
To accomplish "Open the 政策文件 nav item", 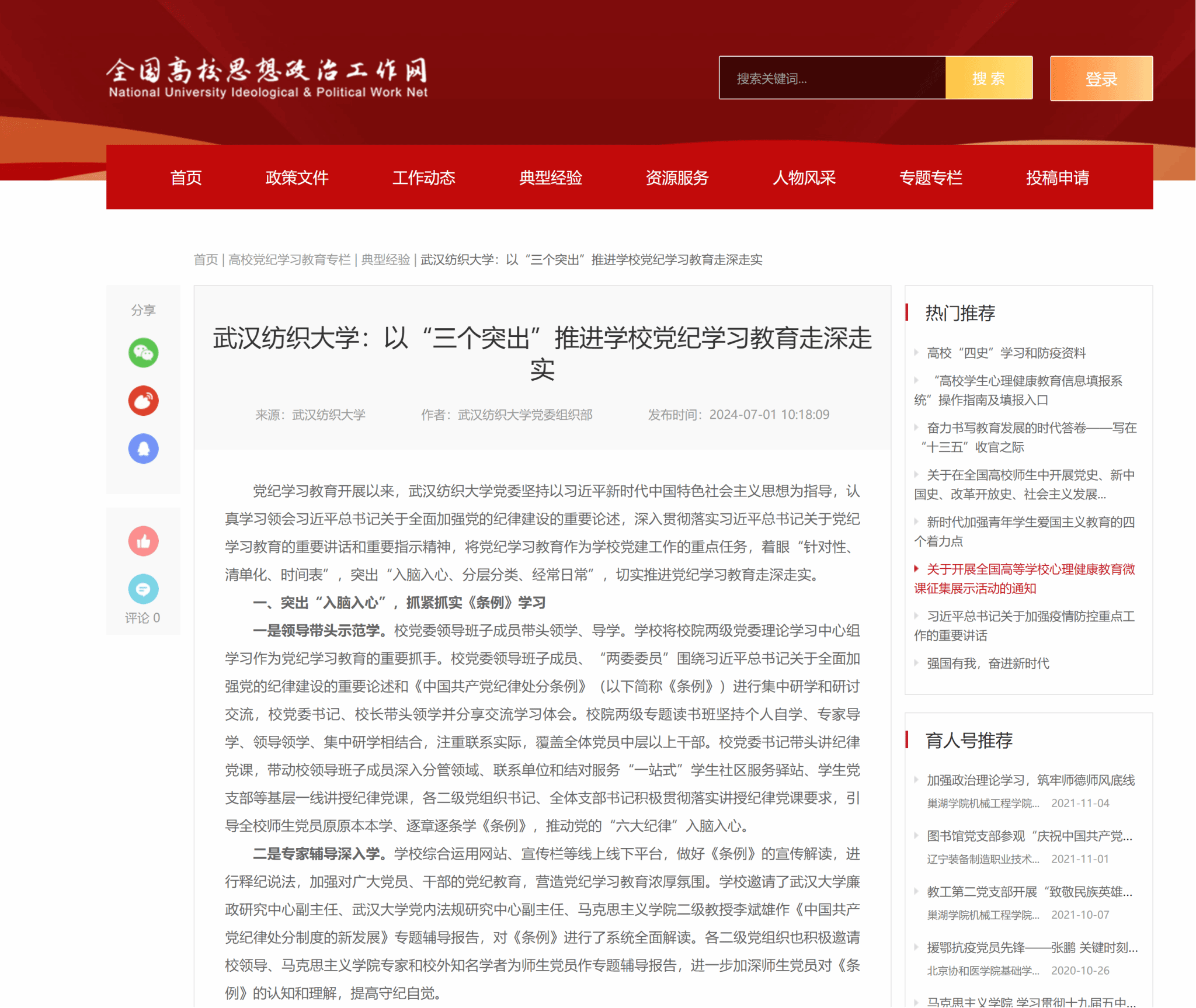I will (297, 178).
